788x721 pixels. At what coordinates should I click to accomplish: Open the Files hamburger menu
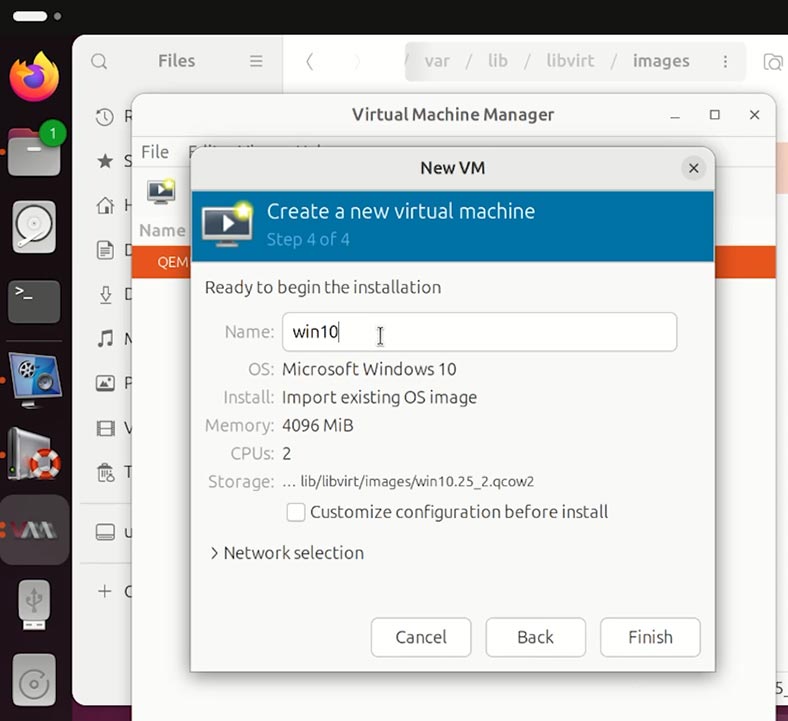tap(256, 61)
